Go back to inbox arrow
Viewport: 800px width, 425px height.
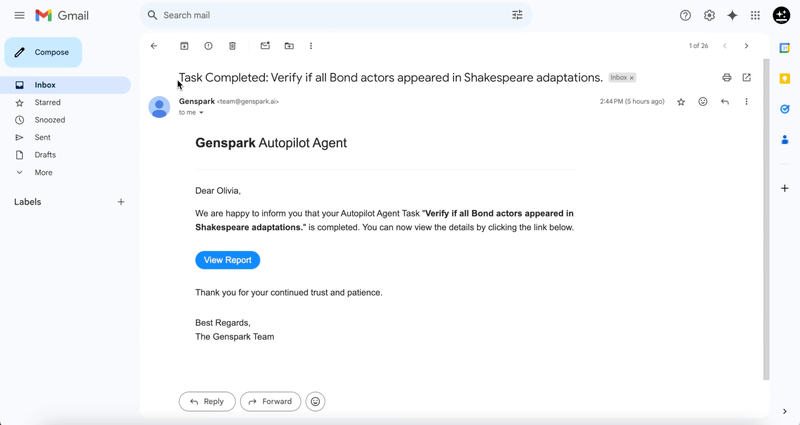pyautogui.click(x=154, y=46)
